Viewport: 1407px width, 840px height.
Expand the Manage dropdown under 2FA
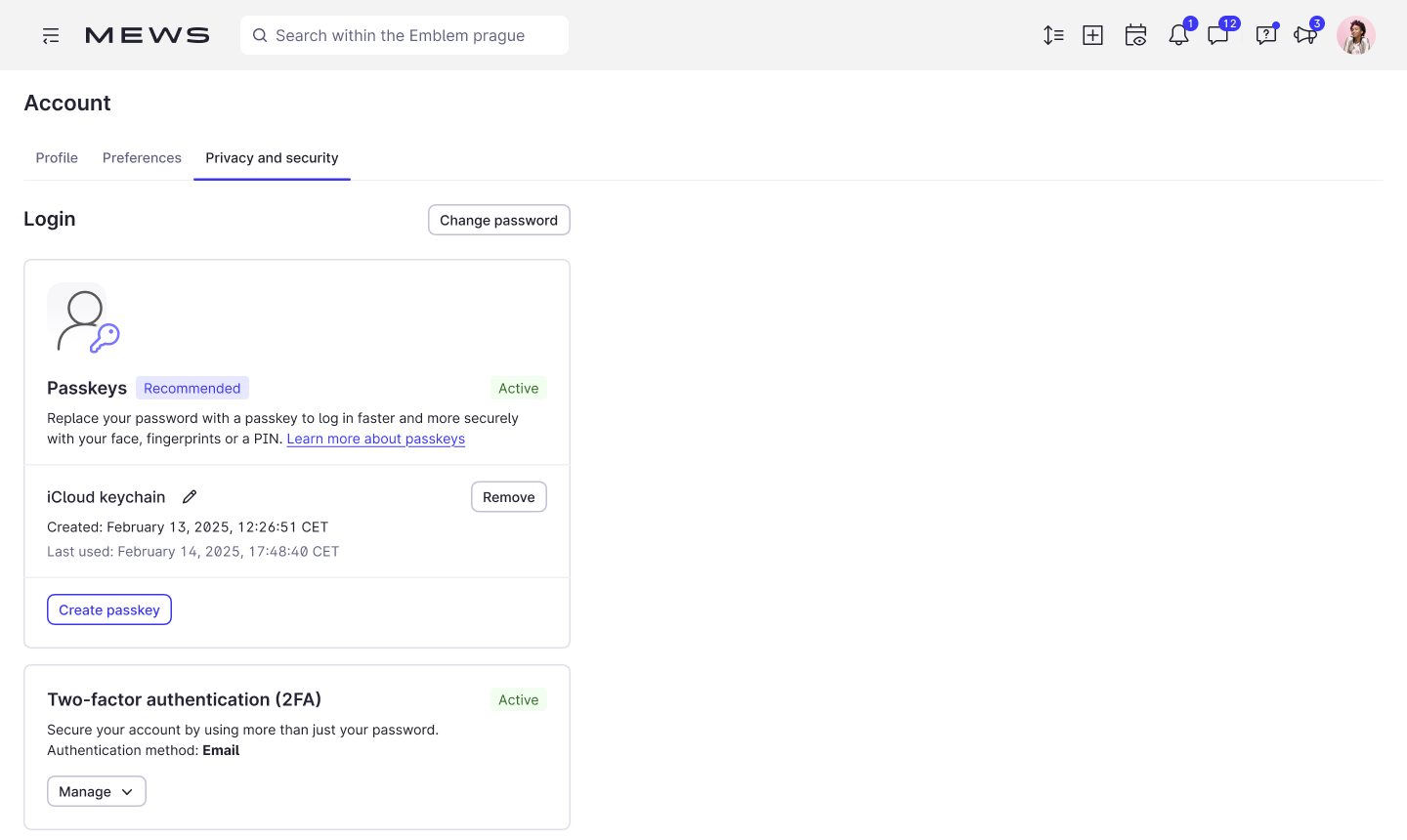point(96,791)
